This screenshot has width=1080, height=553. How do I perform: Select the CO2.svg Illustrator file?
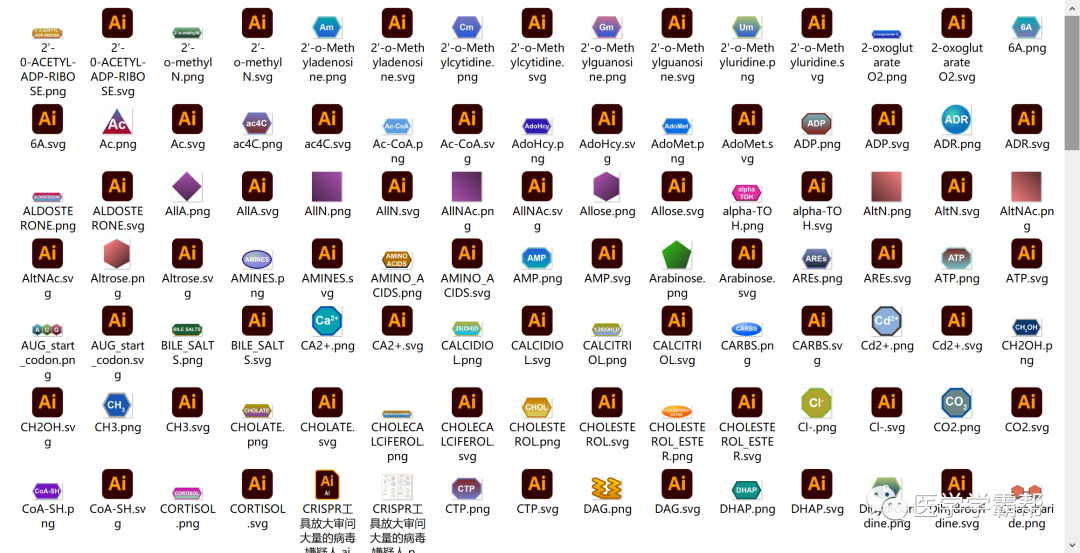pos(1026,402)
